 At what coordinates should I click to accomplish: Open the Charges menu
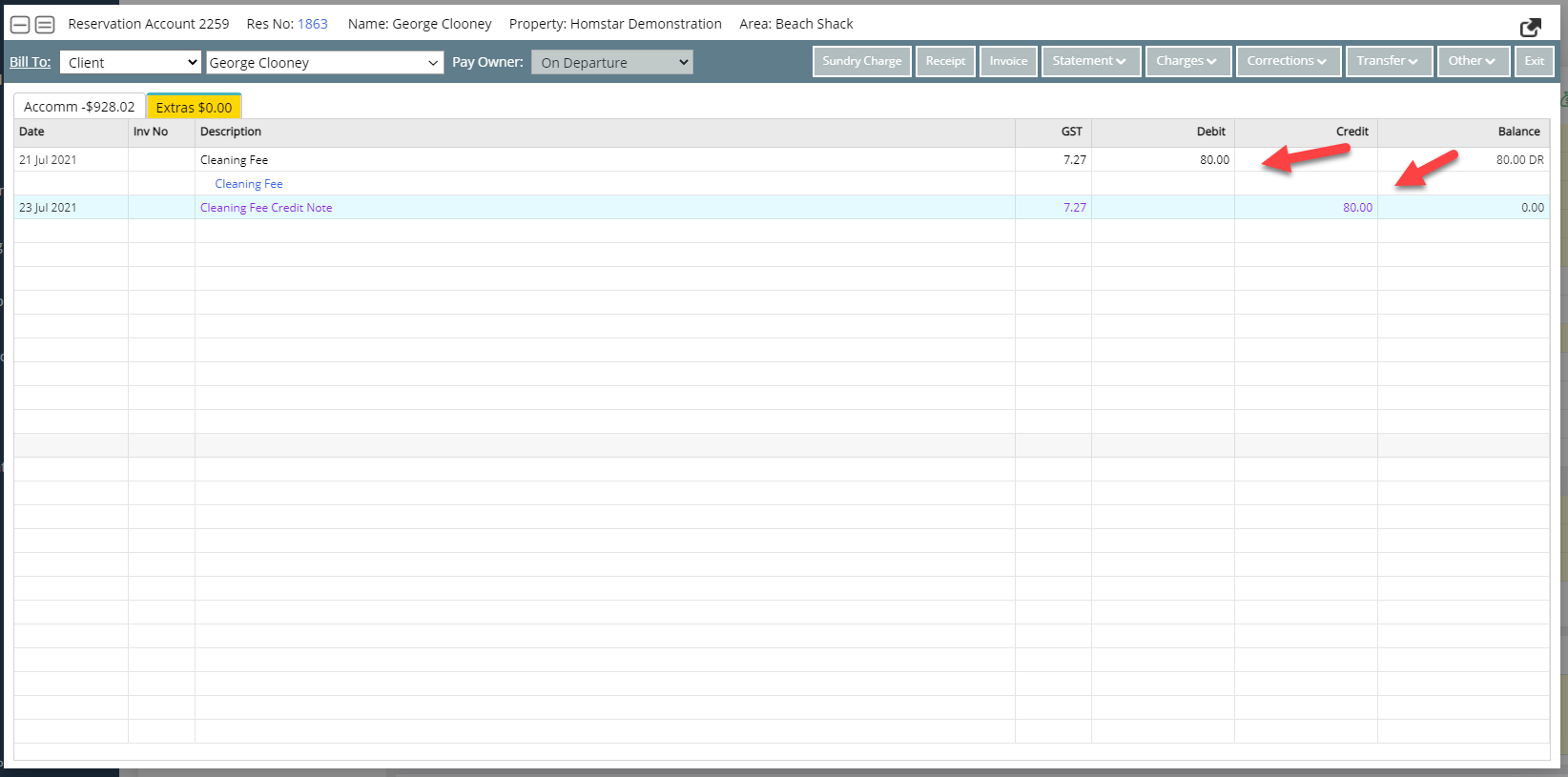pyautogui.click(x=1187, y=61)
